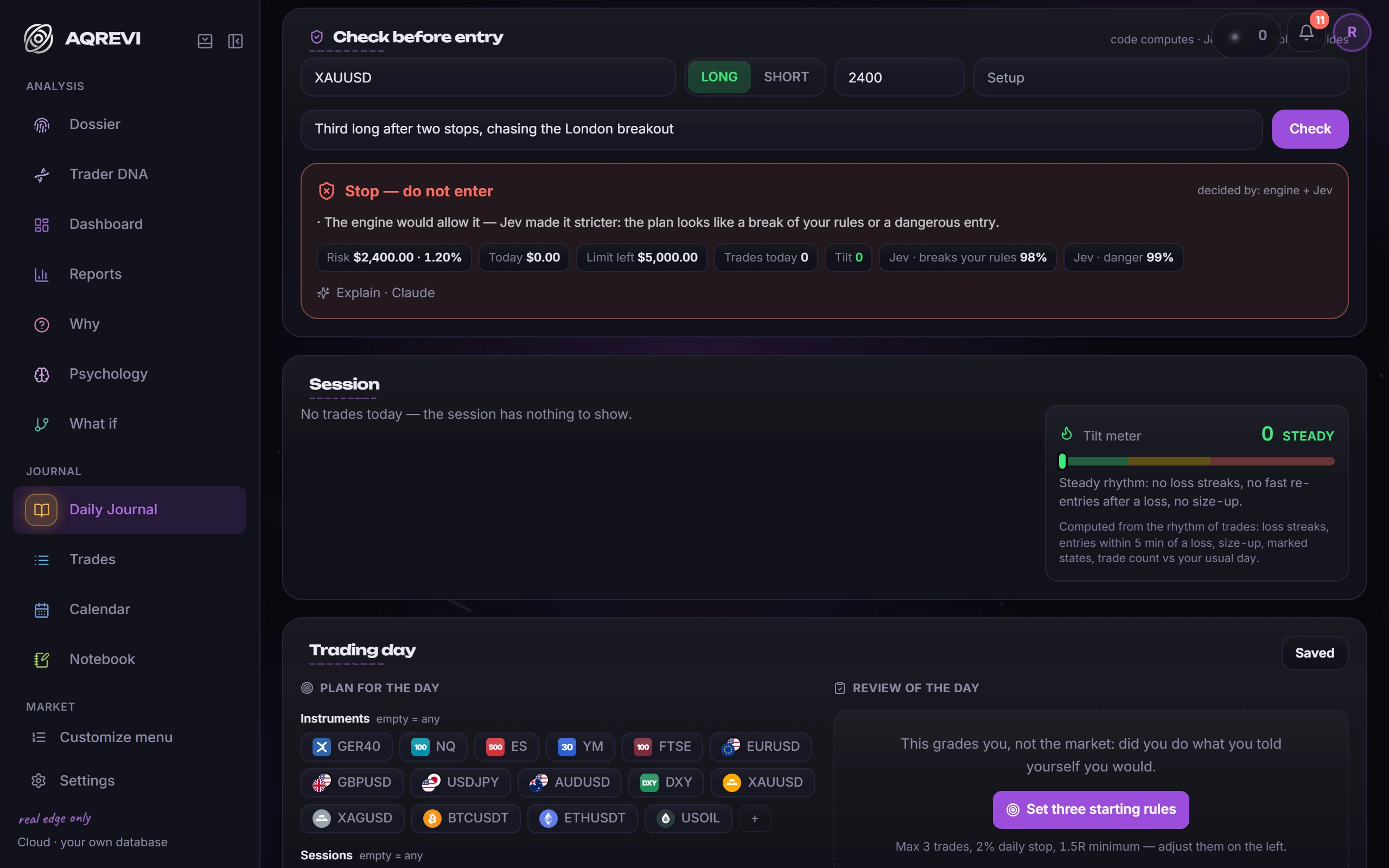
Task: Open the Psychology brain icon
Action: click(42, 374)
